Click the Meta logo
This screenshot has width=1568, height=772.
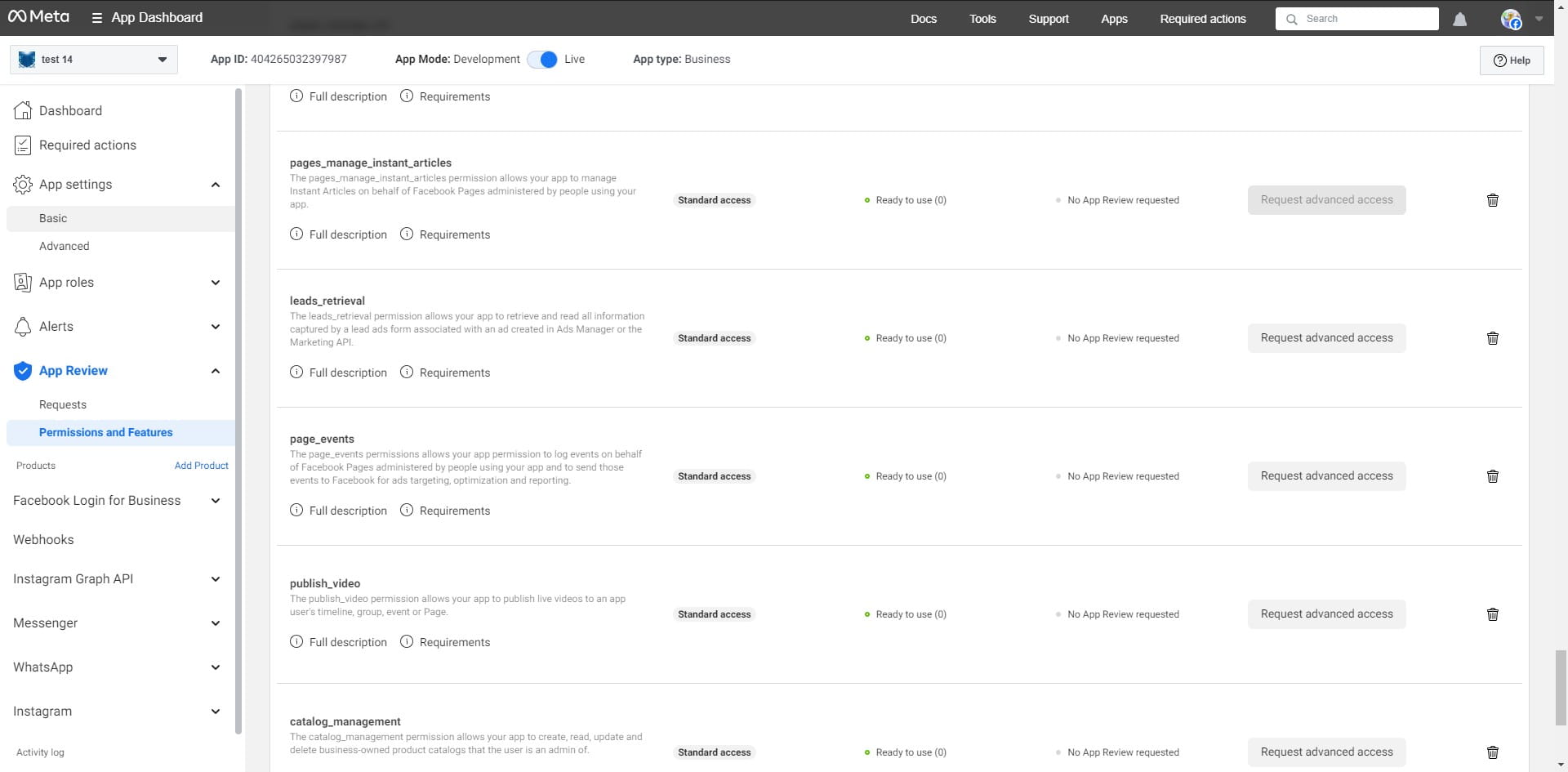coord(38,17)
